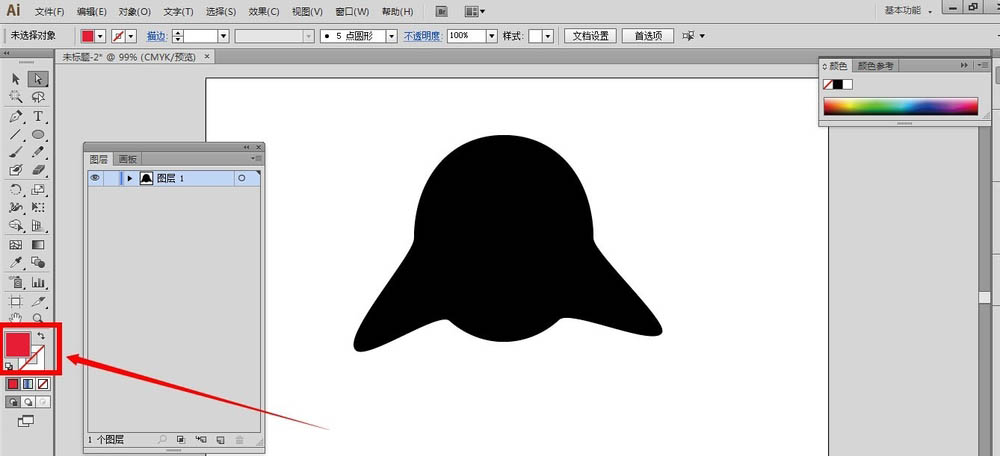Click the 首选项 button
The image size is (1000, 456).
click(648, 36)
